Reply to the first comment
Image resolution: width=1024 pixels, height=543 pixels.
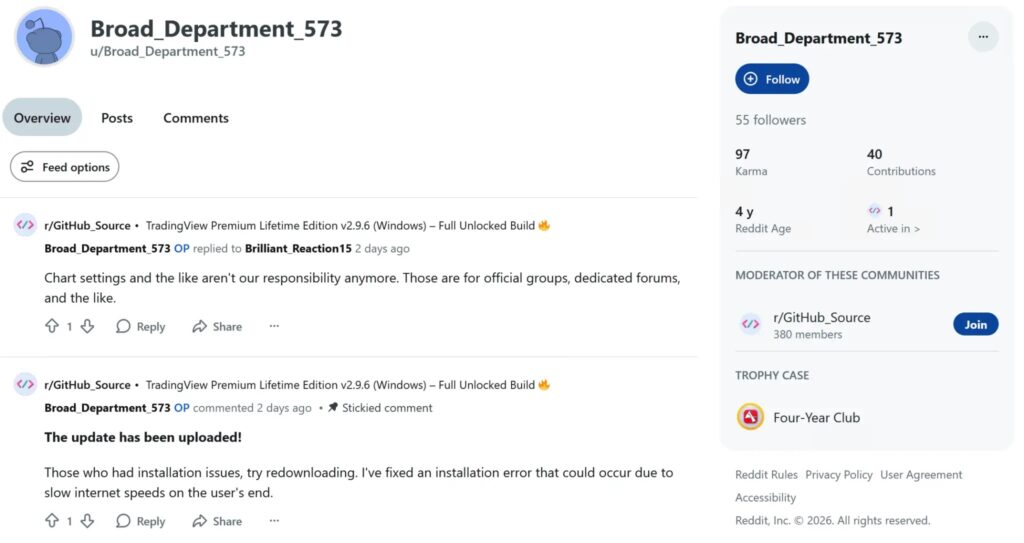(x=140, y=326)
